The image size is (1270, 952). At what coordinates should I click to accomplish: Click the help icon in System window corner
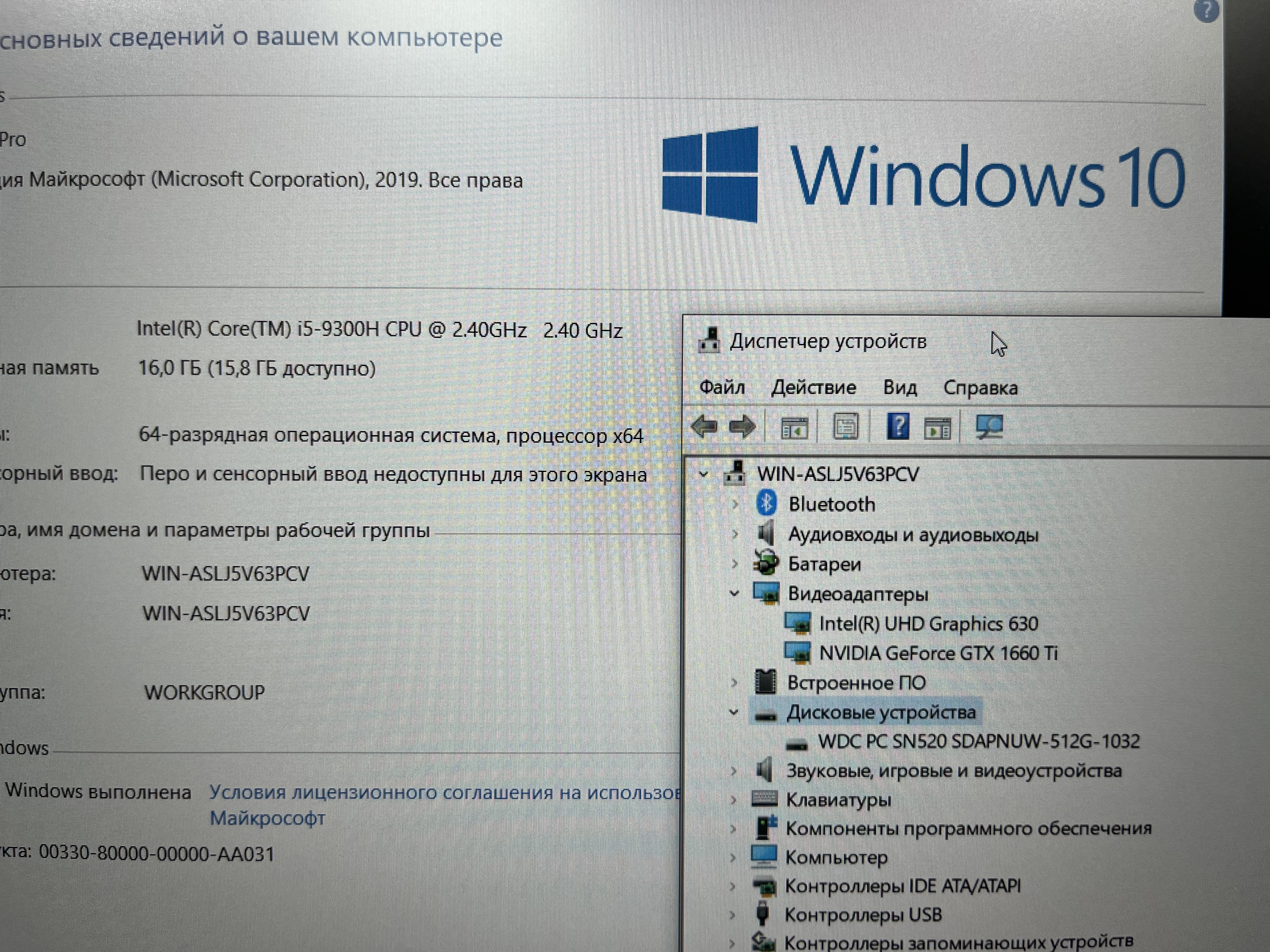click(x=1206, y=10)
